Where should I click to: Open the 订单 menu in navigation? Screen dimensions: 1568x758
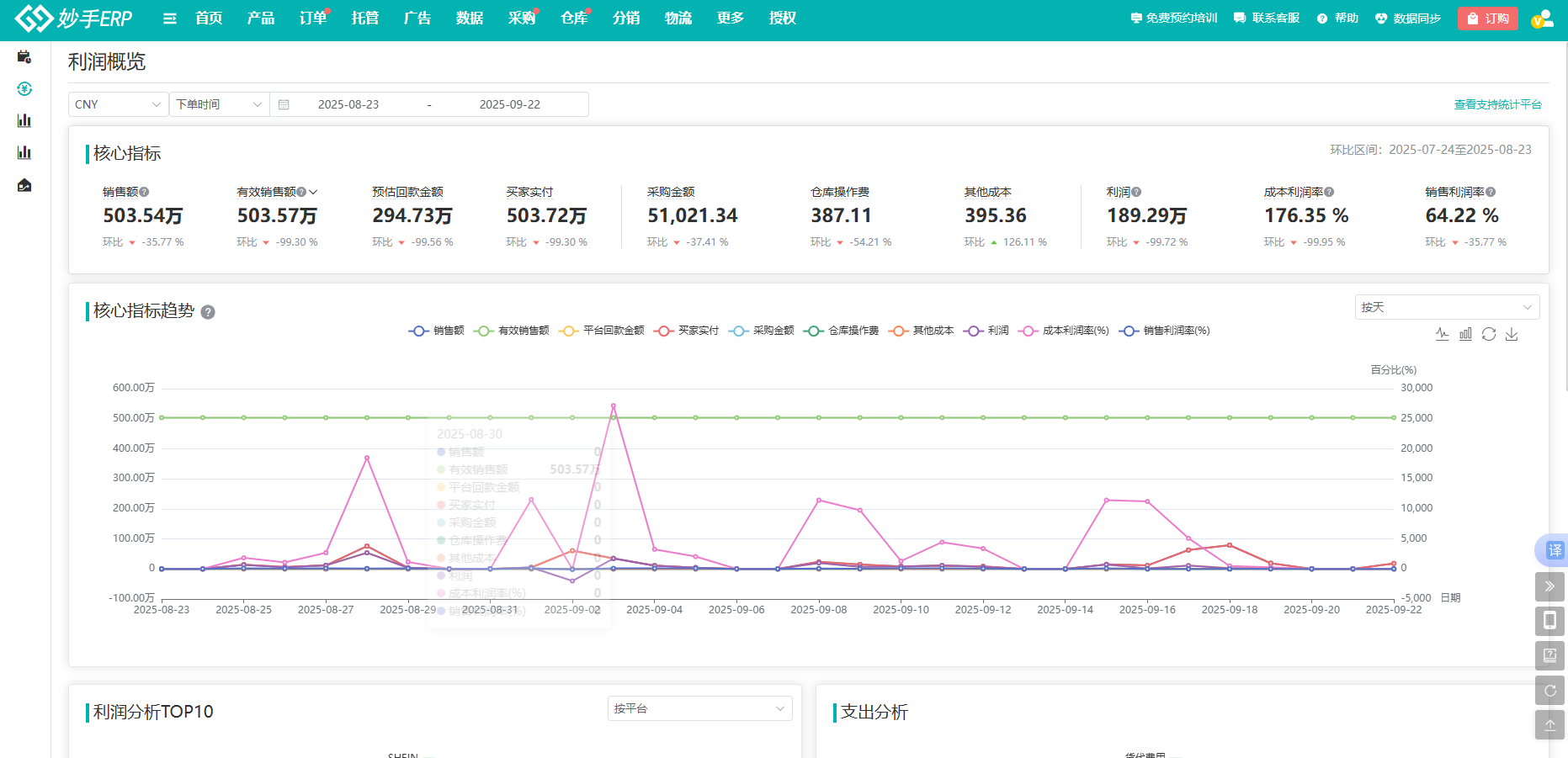coord(312,19)
